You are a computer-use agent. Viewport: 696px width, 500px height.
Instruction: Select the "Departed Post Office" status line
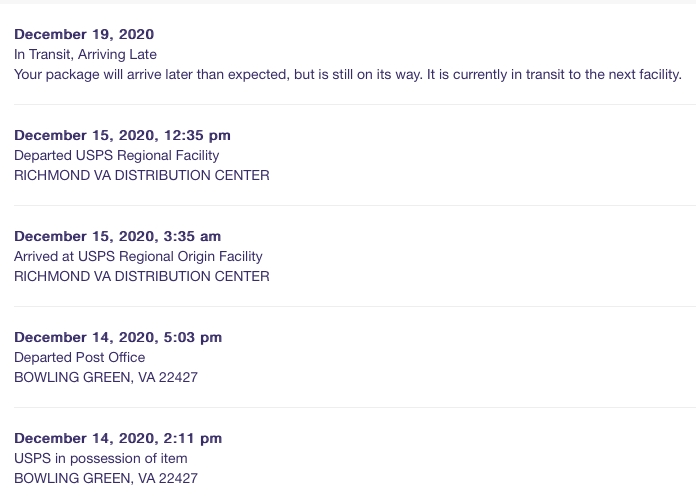[x=79, y=357]
